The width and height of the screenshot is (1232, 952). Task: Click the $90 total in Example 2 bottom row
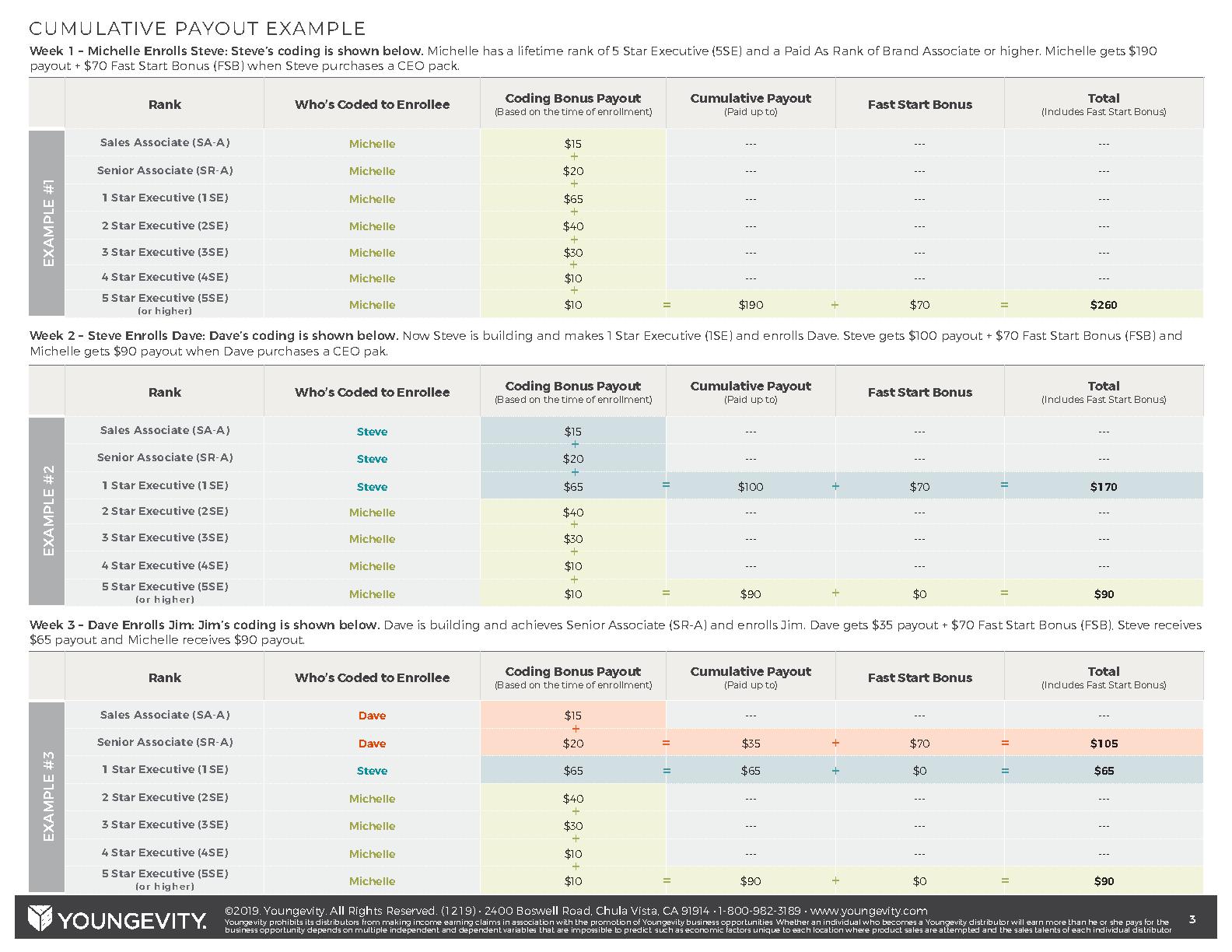coord(1104,594)
